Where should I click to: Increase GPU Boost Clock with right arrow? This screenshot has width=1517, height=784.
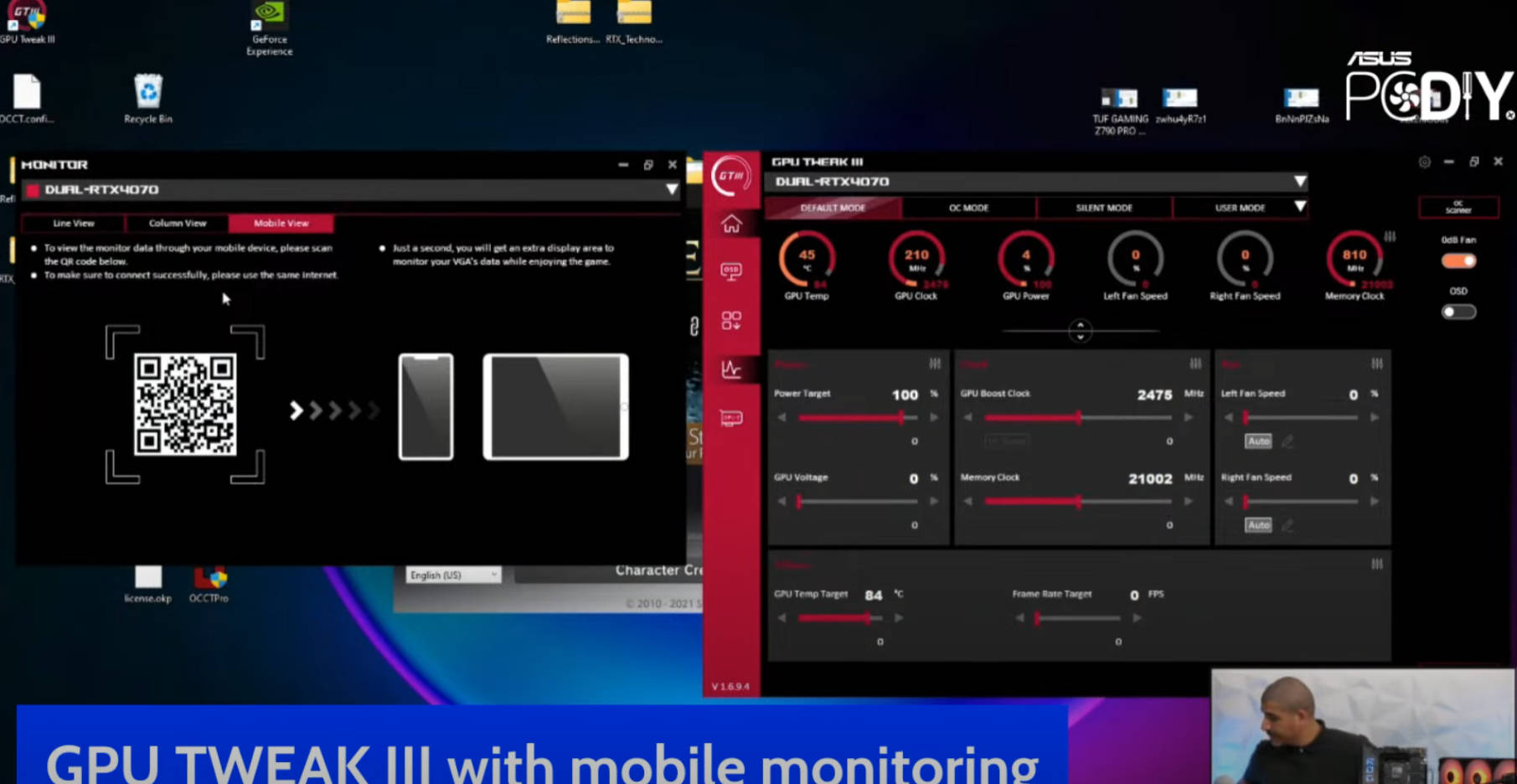tap(1189, 417)
